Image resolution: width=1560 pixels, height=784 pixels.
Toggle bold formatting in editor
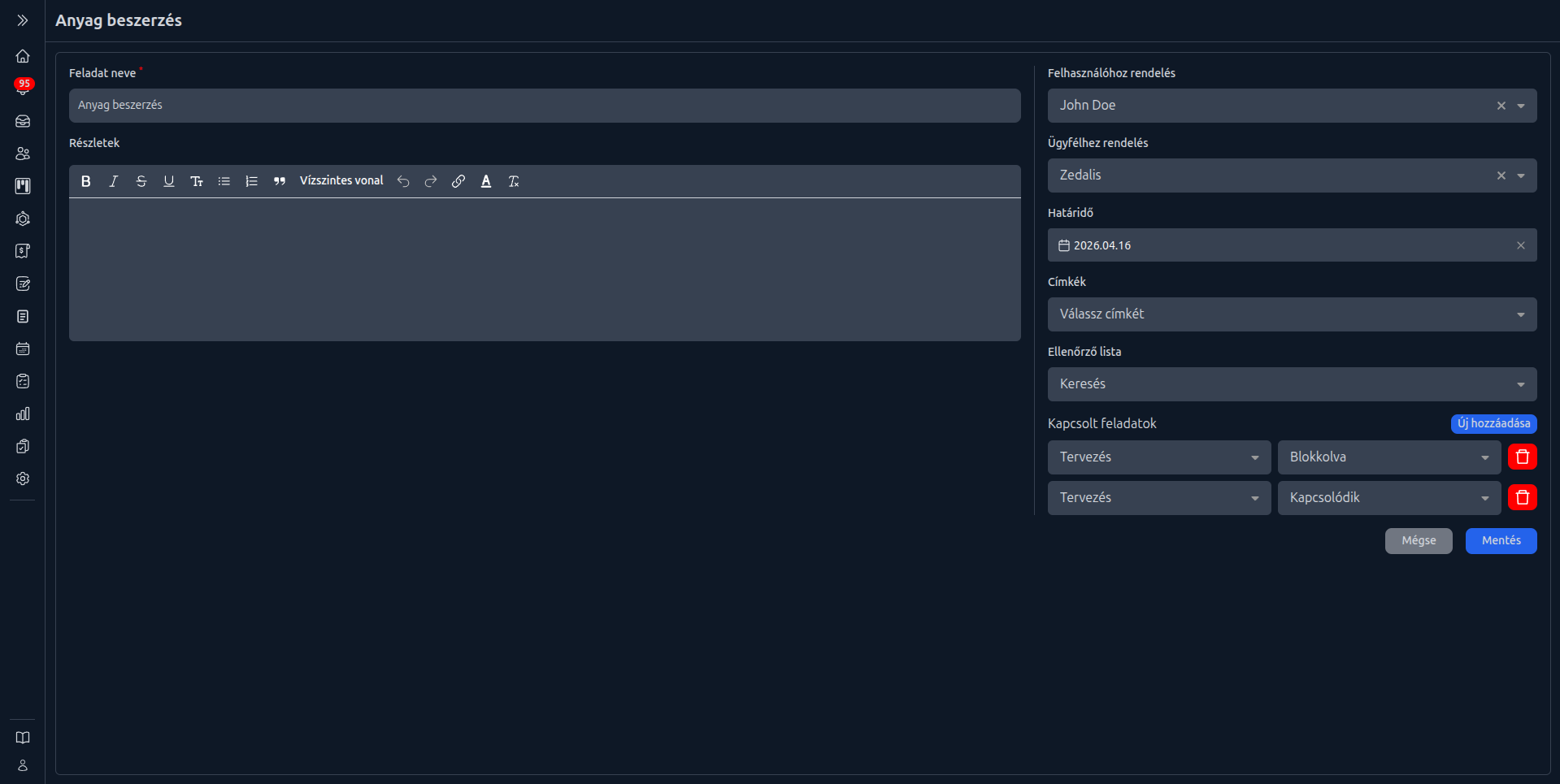[86, 181]
